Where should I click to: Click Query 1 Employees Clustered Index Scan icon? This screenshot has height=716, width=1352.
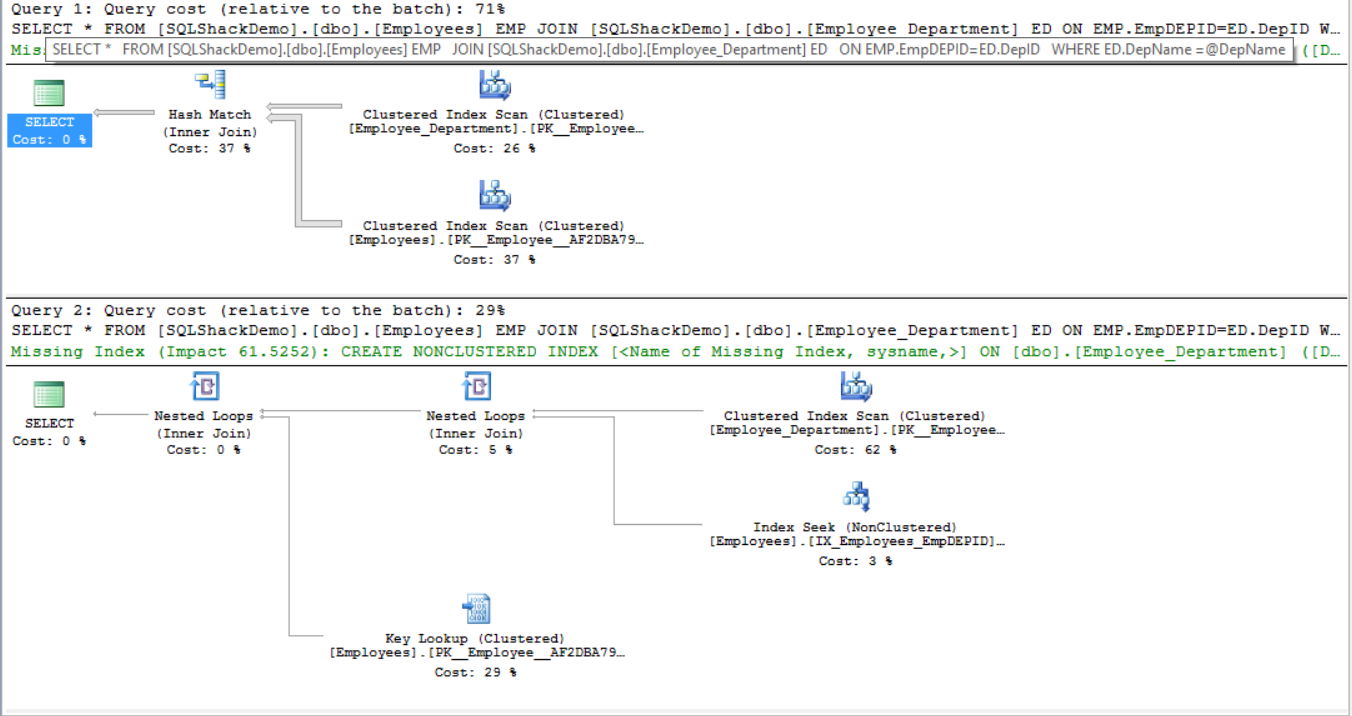coord(494,196)
